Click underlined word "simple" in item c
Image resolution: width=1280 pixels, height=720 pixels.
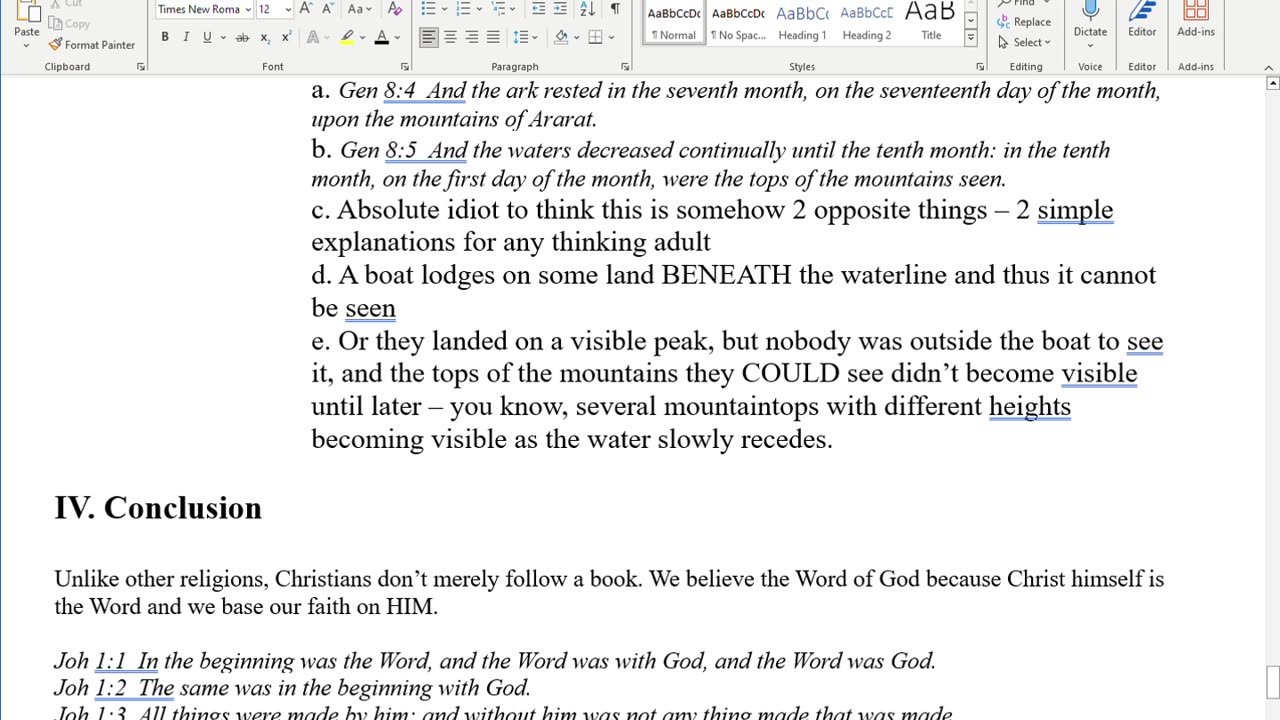click(x=1075, y=210)
